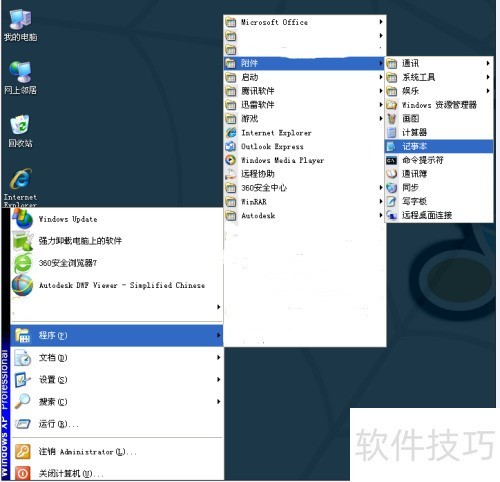Open 写字板 entry text
500x482 pixels.
coord(414,201)
